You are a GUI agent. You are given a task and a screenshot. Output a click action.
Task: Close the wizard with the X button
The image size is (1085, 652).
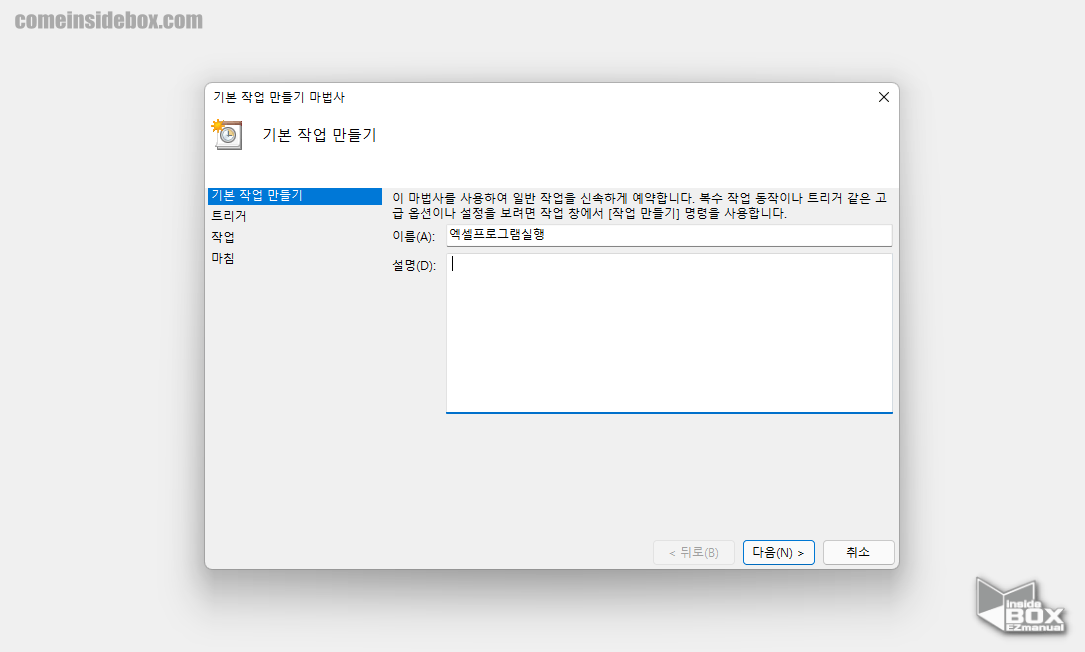point(883,97)
